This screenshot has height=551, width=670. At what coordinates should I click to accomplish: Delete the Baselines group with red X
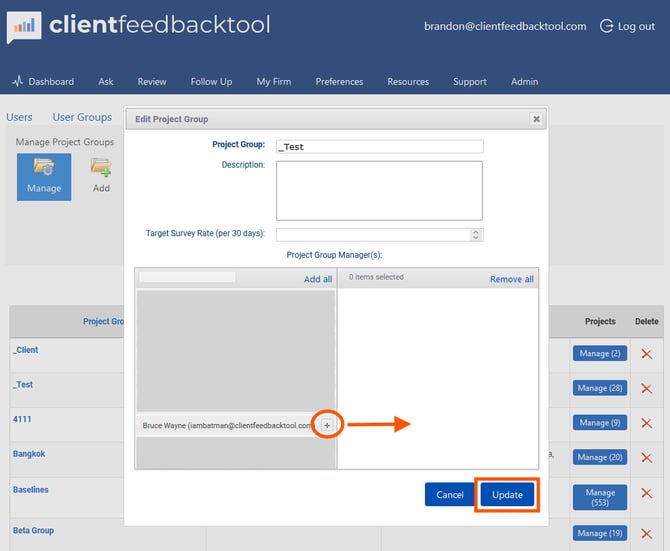[646, 493]
